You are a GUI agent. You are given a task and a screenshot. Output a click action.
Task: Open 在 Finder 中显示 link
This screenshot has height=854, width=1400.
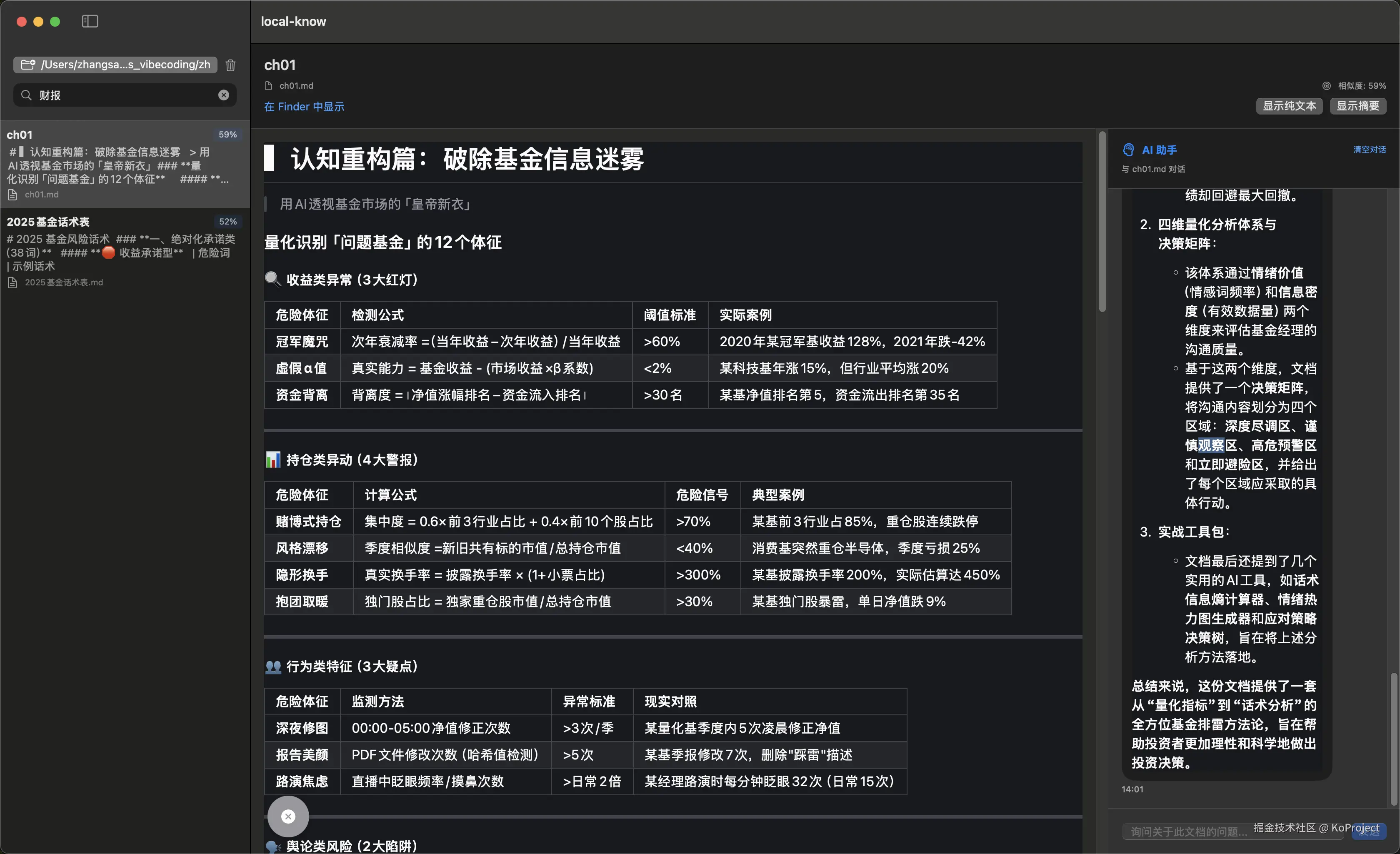tap(304, 107)
